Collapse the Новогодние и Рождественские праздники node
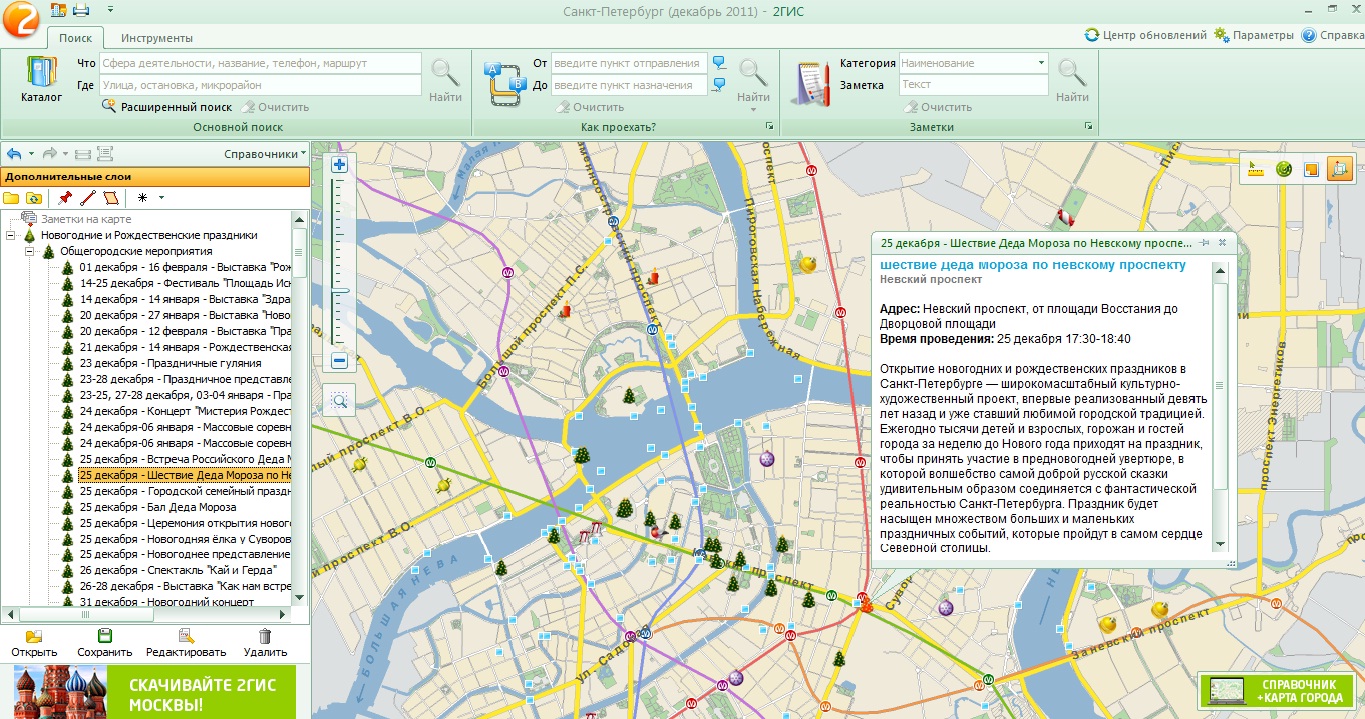 pos(10,235)
